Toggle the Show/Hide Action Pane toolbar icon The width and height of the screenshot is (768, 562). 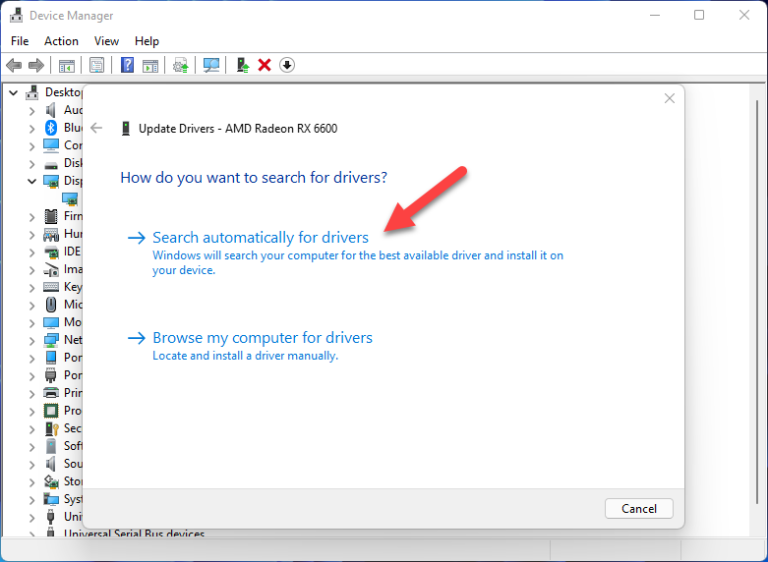(150, 65)
